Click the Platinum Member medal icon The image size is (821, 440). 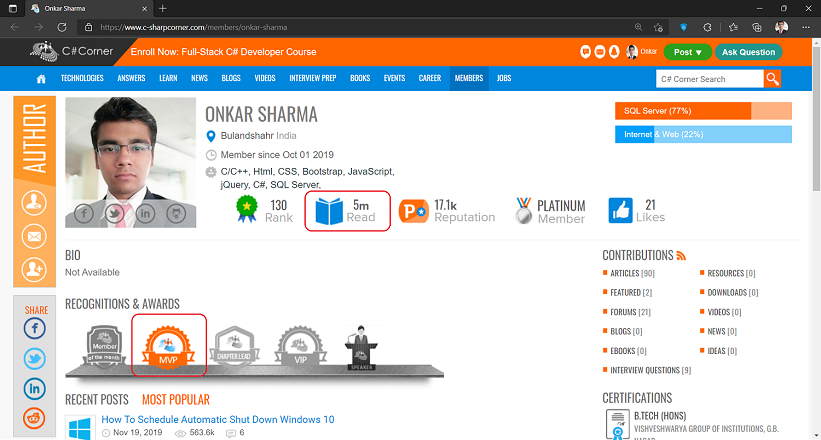[523, 211]
